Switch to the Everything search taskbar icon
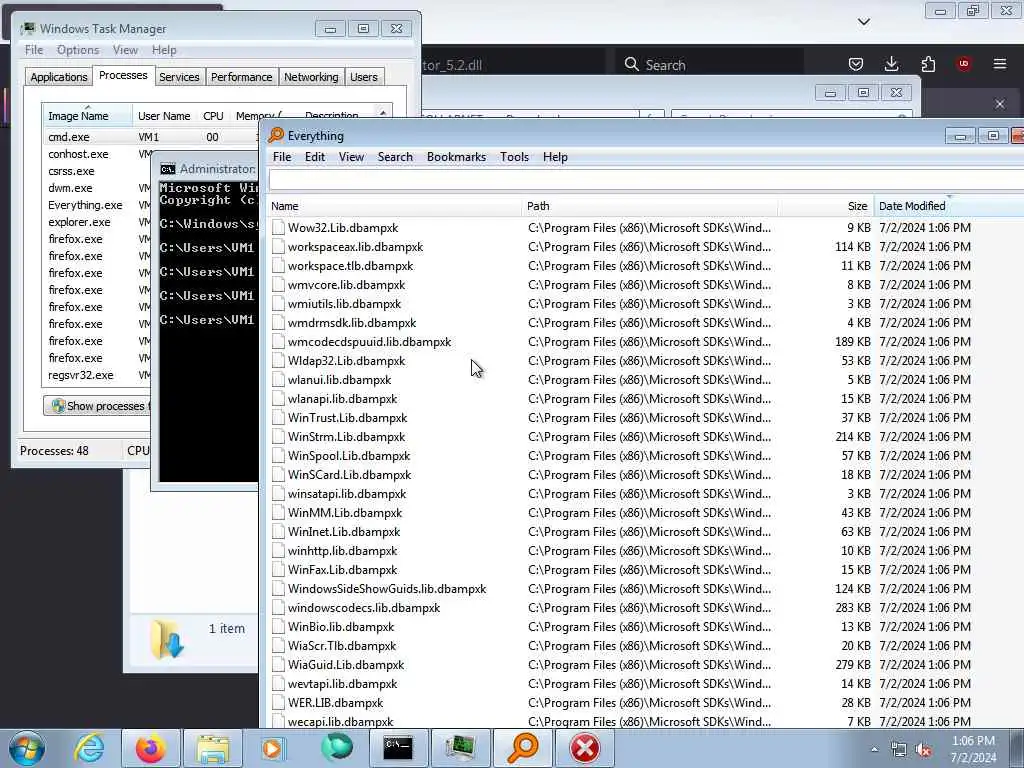The image size is (1024, 768). click(x=523, y=748)
